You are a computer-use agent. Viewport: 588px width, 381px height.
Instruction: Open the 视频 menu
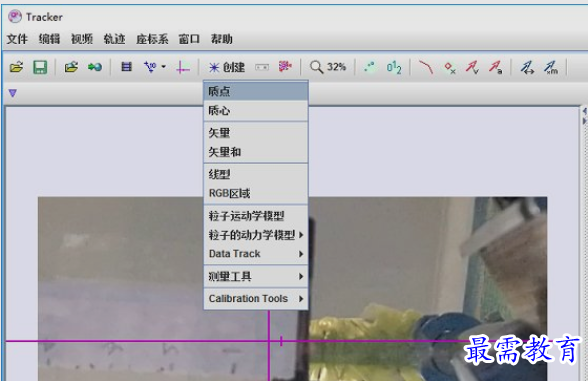coord(82,39)
